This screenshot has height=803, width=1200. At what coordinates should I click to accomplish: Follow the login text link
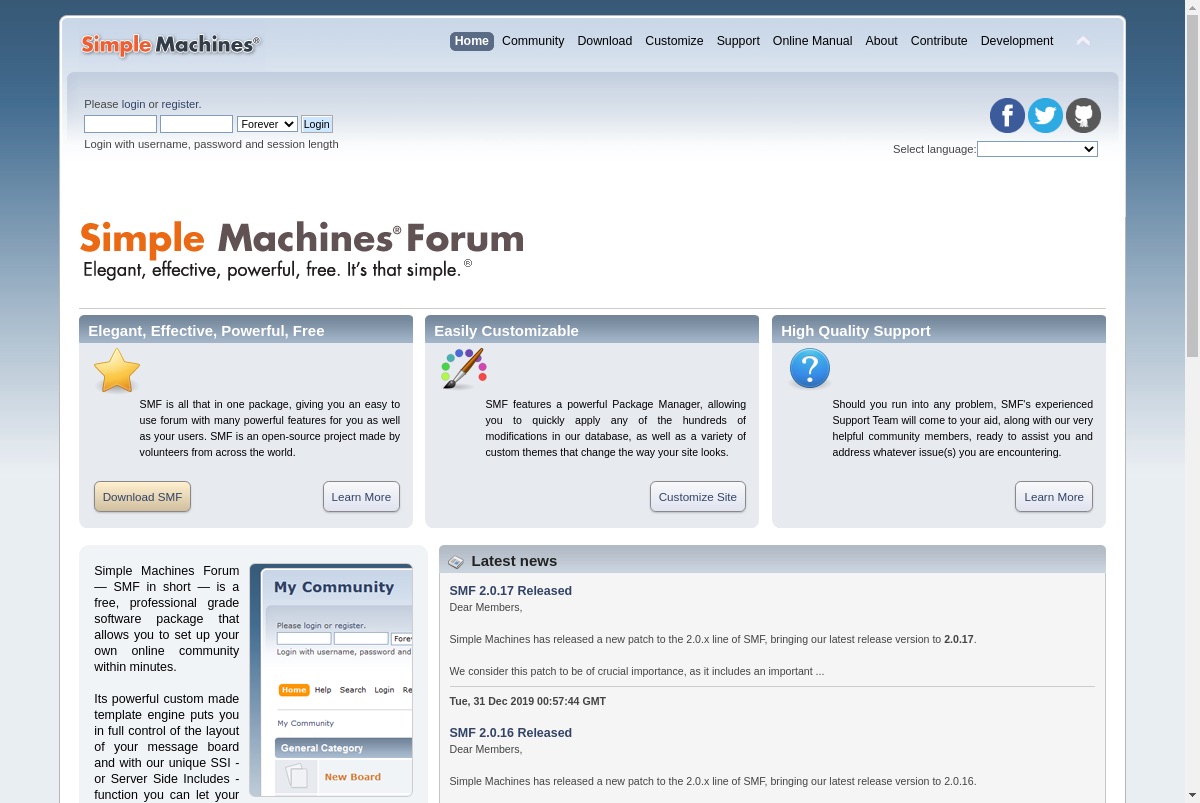[133, 104]
